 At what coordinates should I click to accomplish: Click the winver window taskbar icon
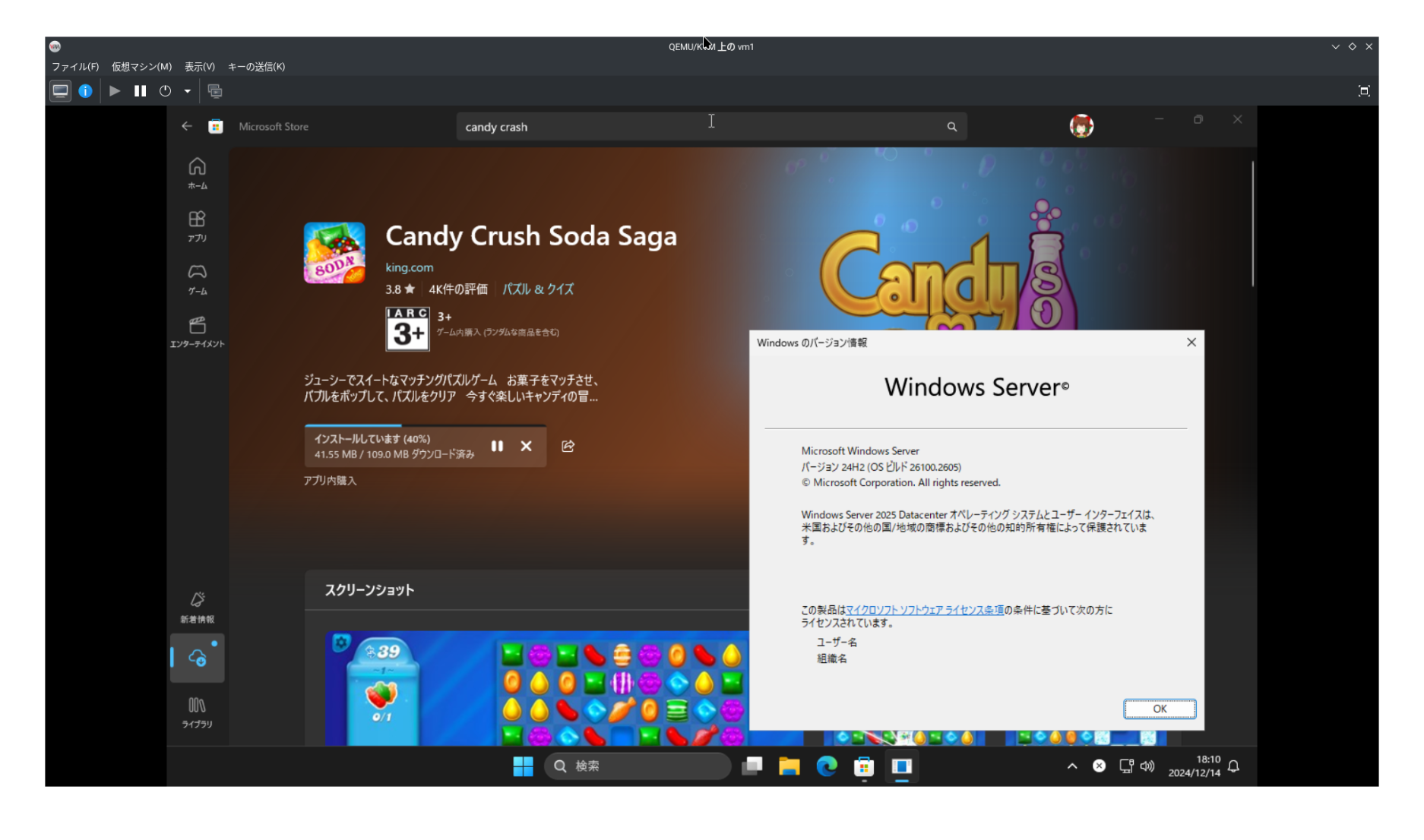pos(902,766)
